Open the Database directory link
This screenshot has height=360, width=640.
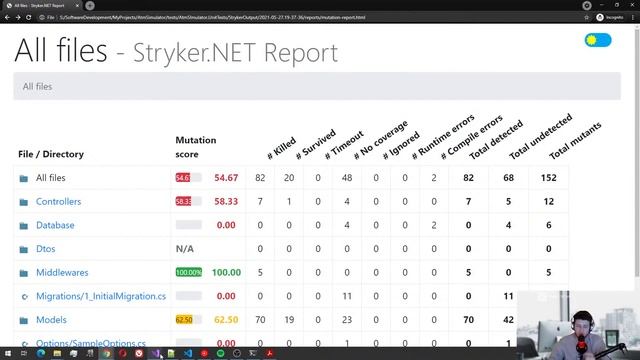coord(55,225)
